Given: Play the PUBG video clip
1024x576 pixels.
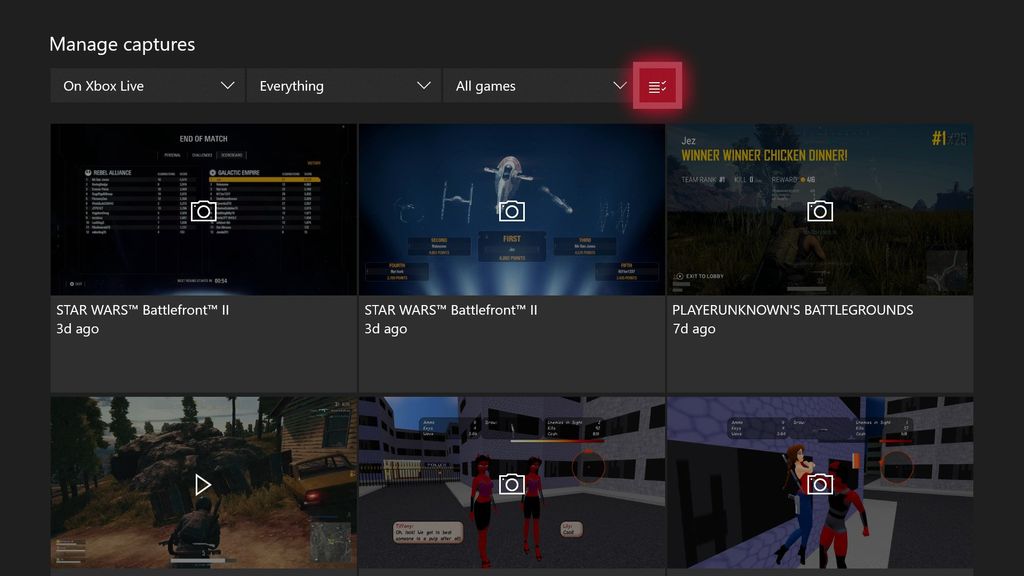Looking at the screenshot, I should tap(203, 484).
